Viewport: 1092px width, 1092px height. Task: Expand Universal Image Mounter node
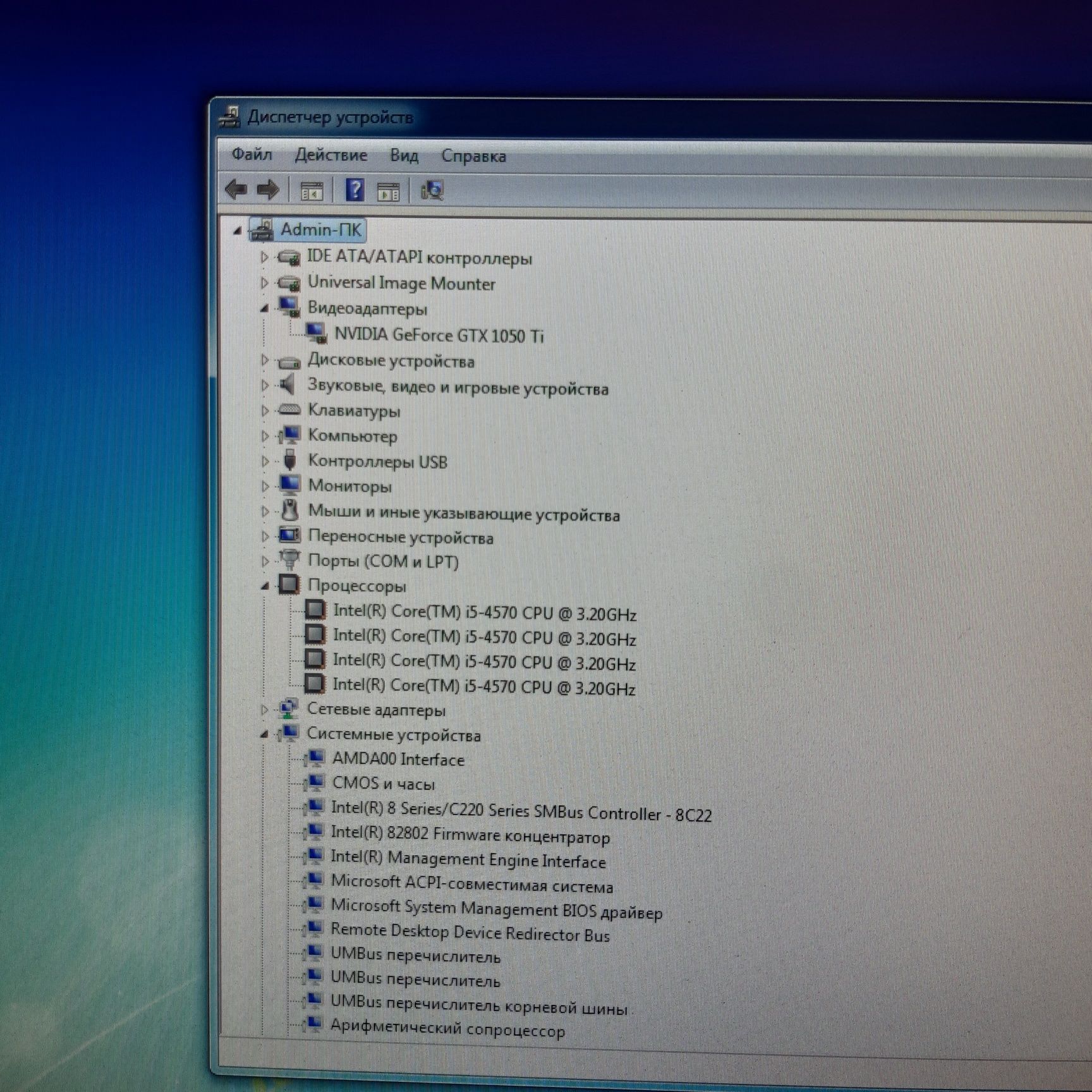click(265, 282)
